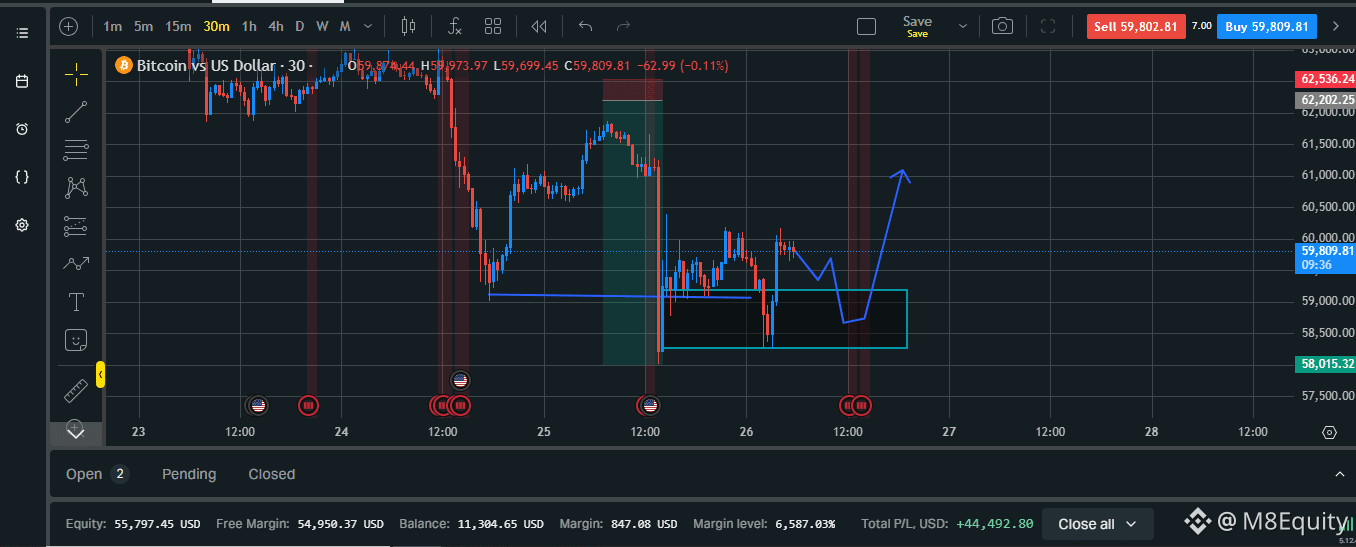Select the emoji sticker tool

click(x=76, y=340)
